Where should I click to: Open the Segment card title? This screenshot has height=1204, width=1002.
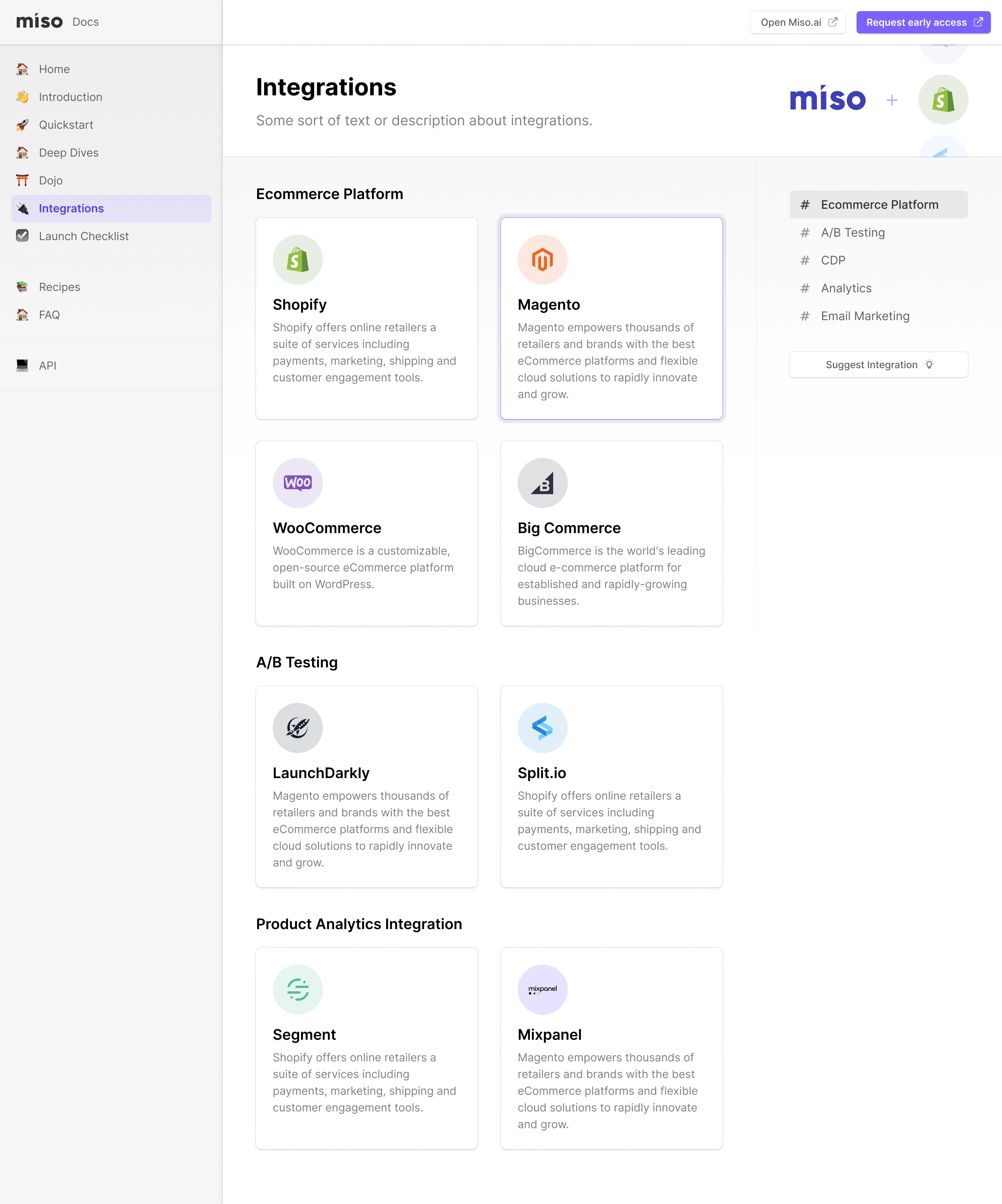(304, 1034)
